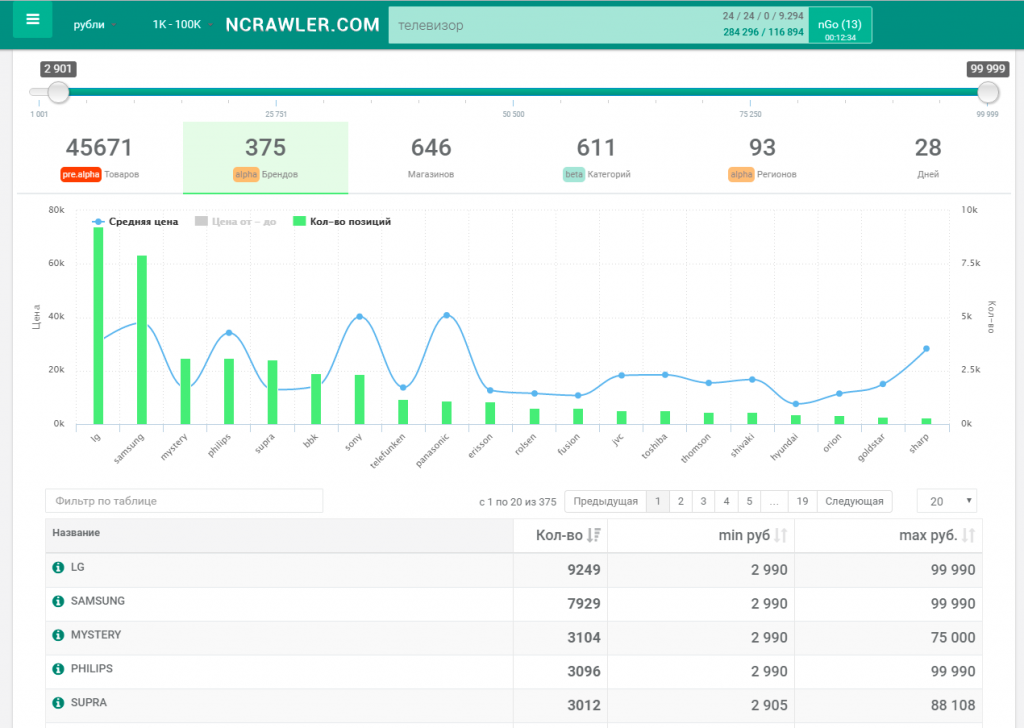Screen dimensions: 1024x728
Task: Focus the Фильтр по таблице input
Action: (x=184, y=501)
